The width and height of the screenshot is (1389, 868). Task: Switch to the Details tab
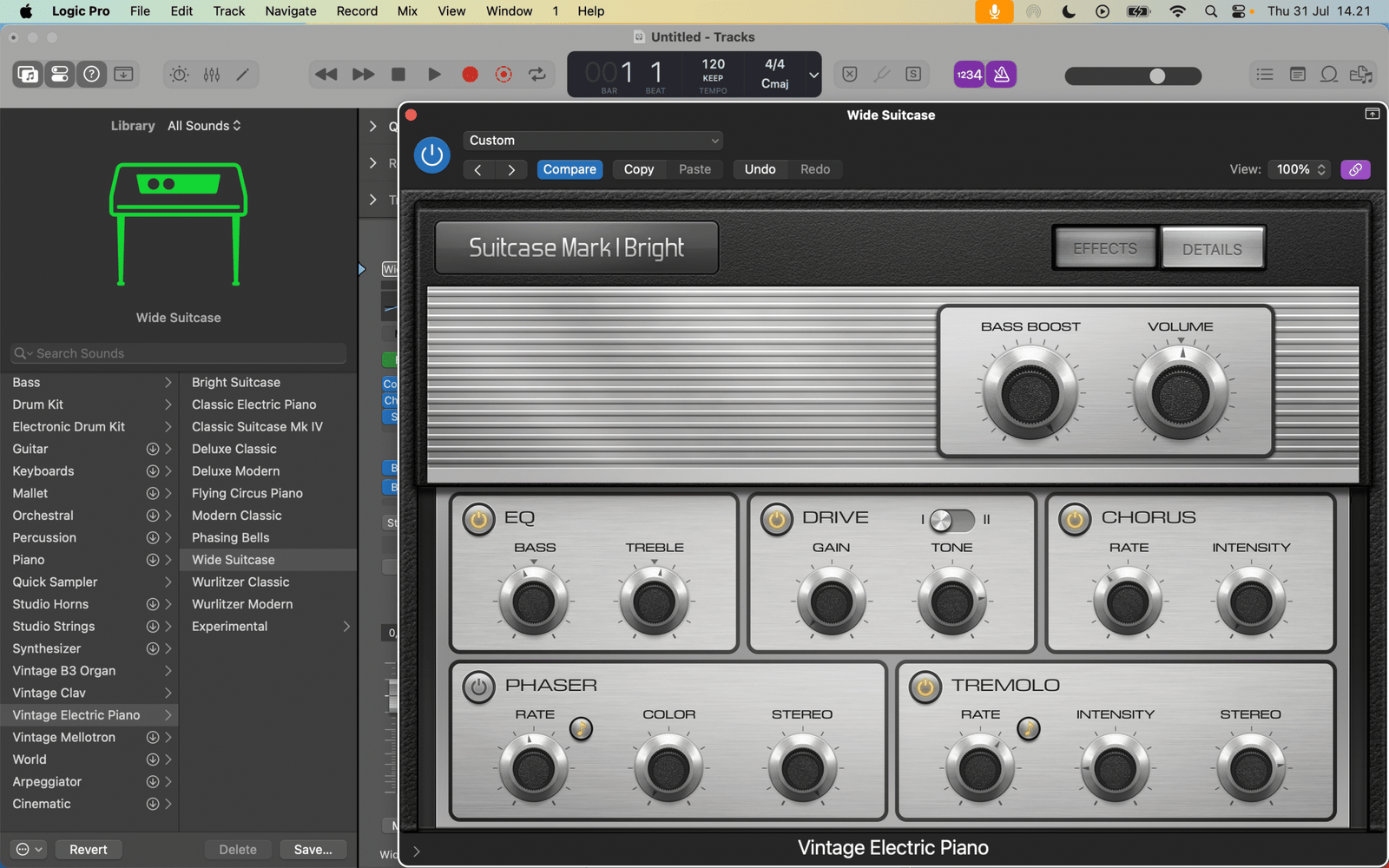click(1211, 249)
